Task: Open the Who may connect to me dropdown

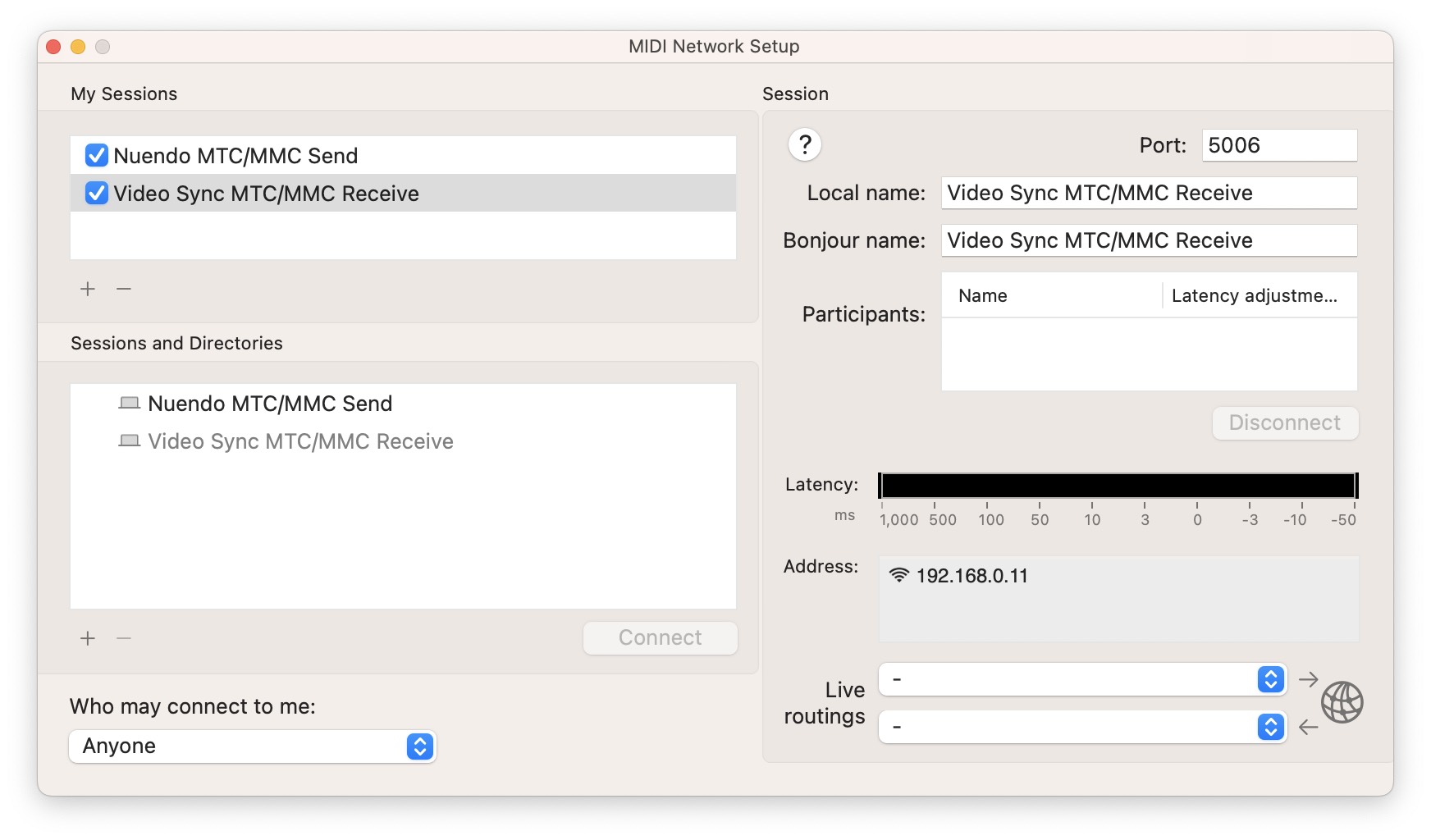Action: [253, 746]
